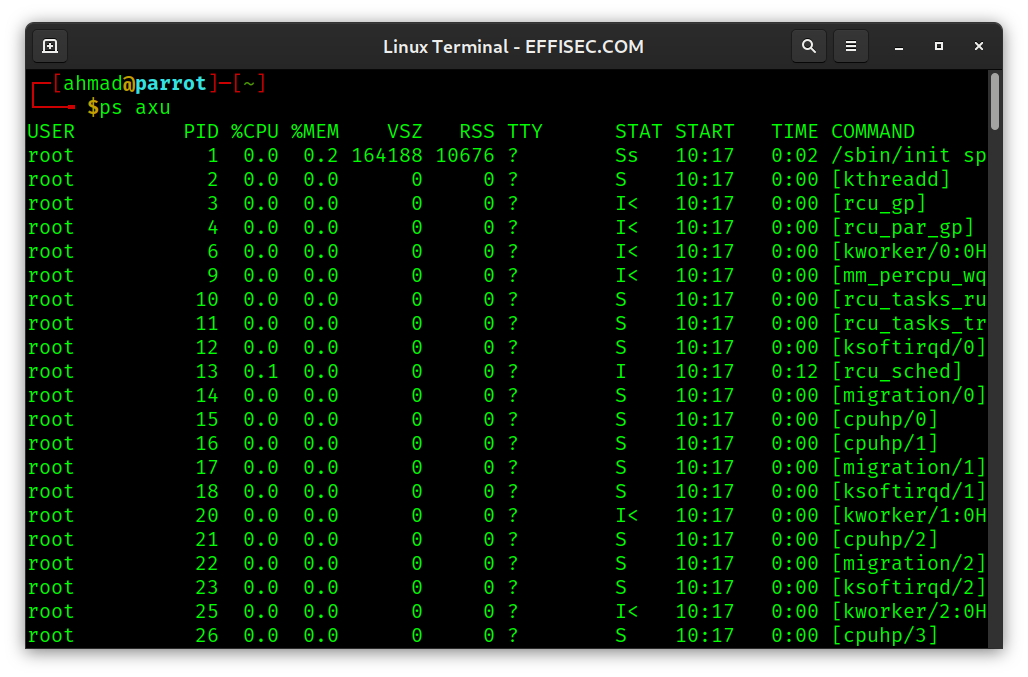Click the root user in the first row
Viewport: 1028px width, 677px height.
click(50, 155)
